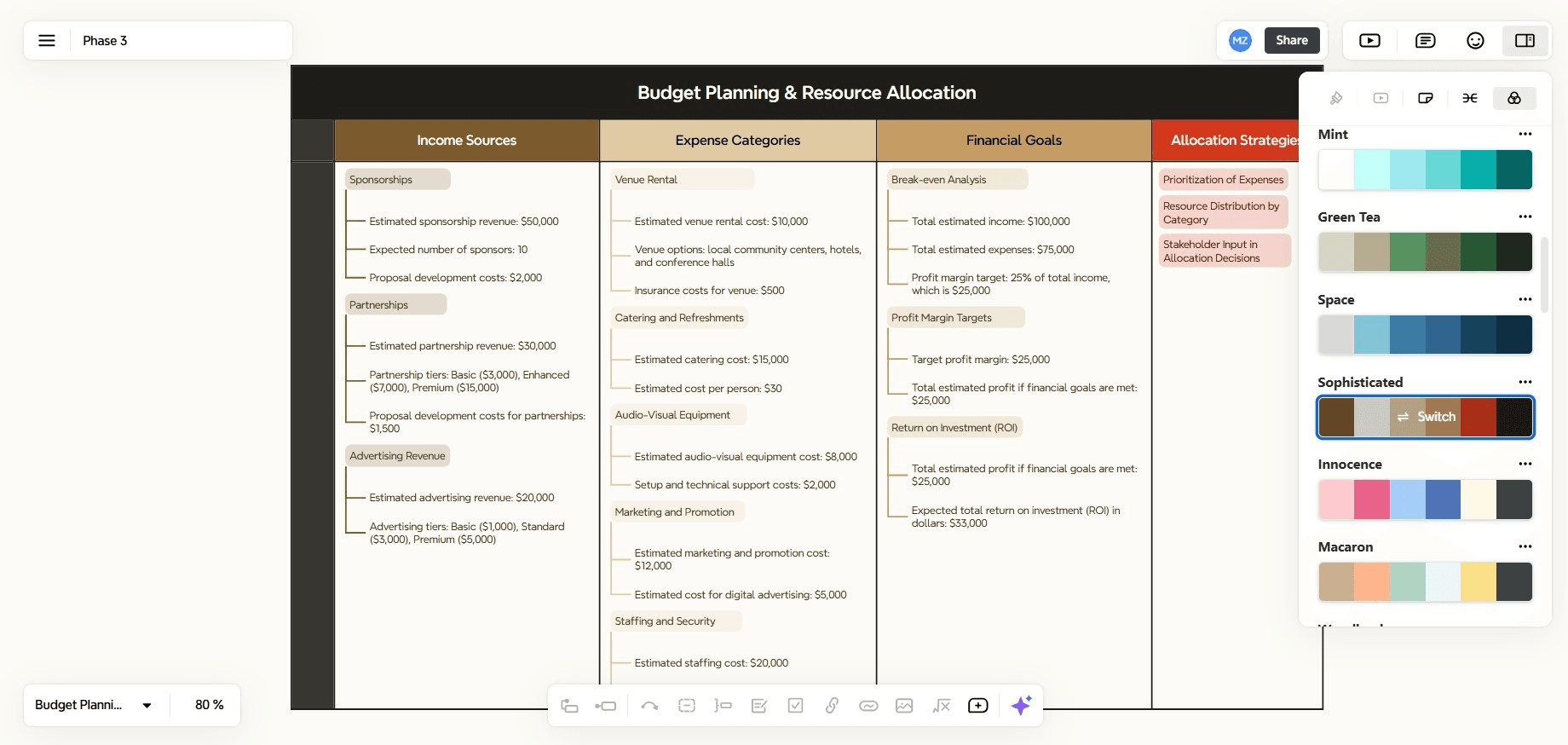
Task: Open the emoji sticker picker
Action: [x=1475, y=41]
